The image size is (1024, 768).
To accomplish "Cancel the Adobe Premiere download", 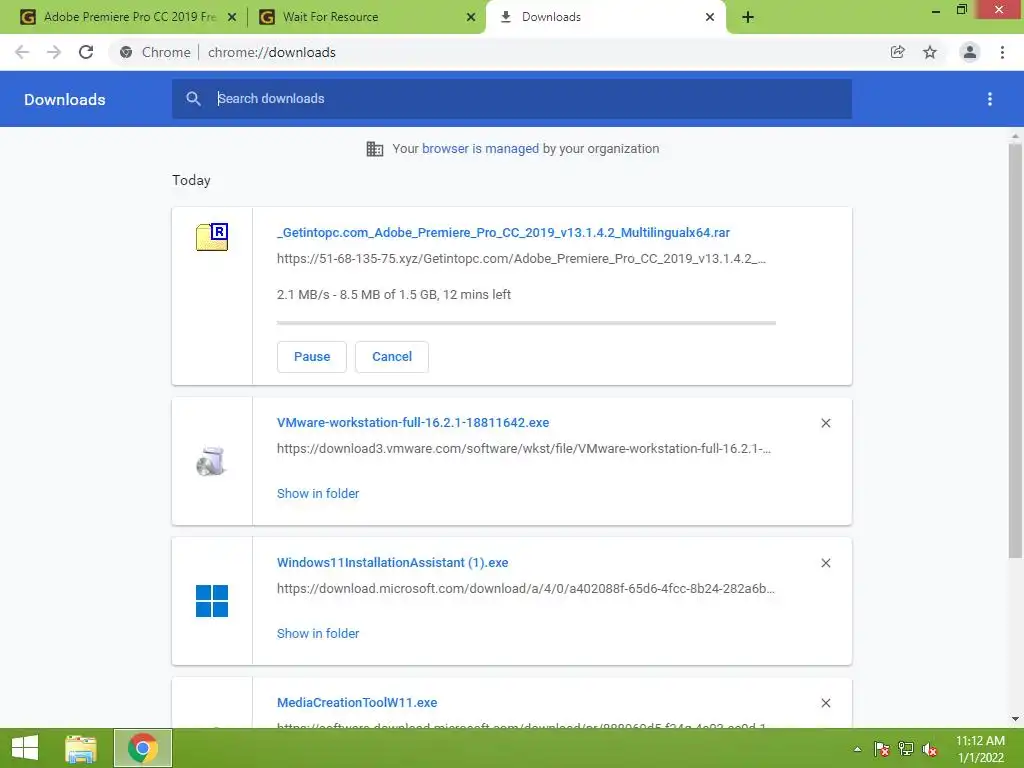I will pyautogui.click(x=392, y=357).
